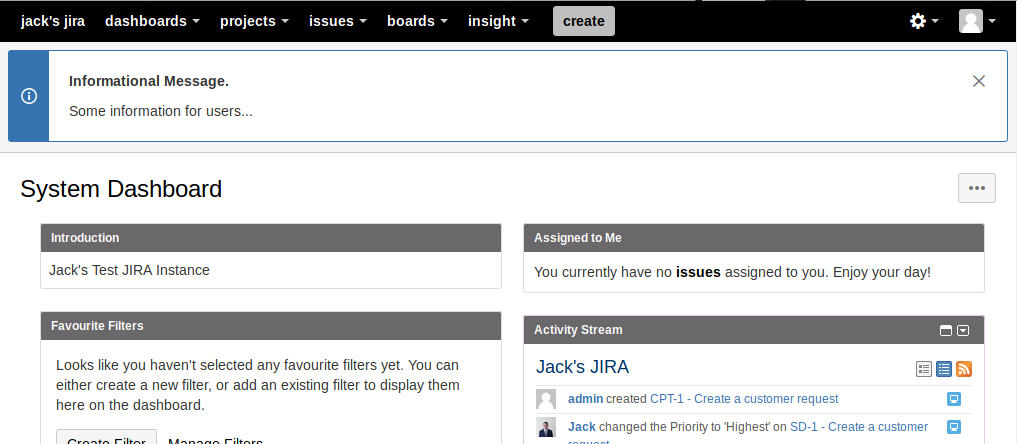This screenshot has height=444, width=1017.
Task: Go to jack's jira home link
Action: [x=53, y=21]
